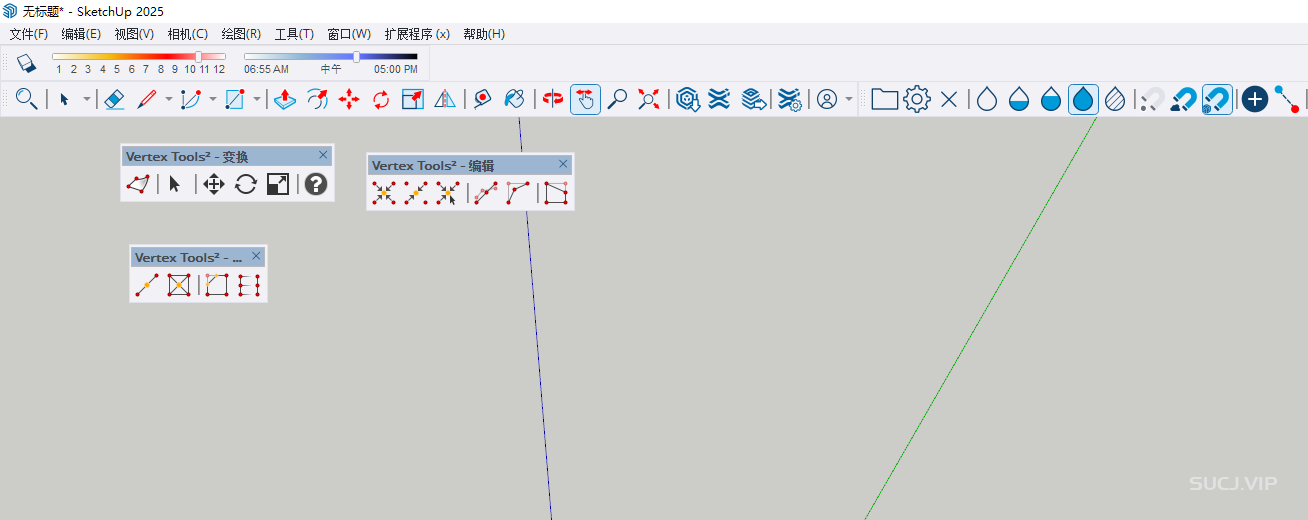Click the magnifier search icon in main toolbar
Viewport: 1308px width, 520px height.
[27, 99]
